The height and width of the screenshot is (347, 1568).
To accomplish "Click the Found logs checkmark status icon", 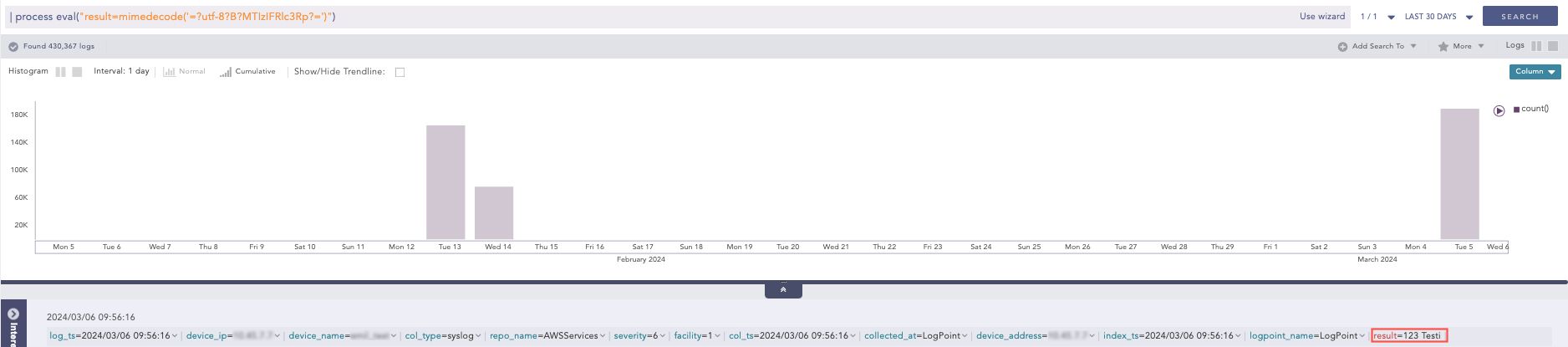I will [13, 47].
